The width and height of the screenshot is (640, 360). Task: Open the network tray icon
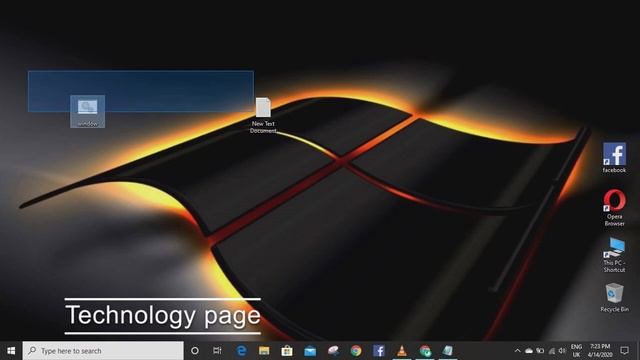[x=551, y=351]
